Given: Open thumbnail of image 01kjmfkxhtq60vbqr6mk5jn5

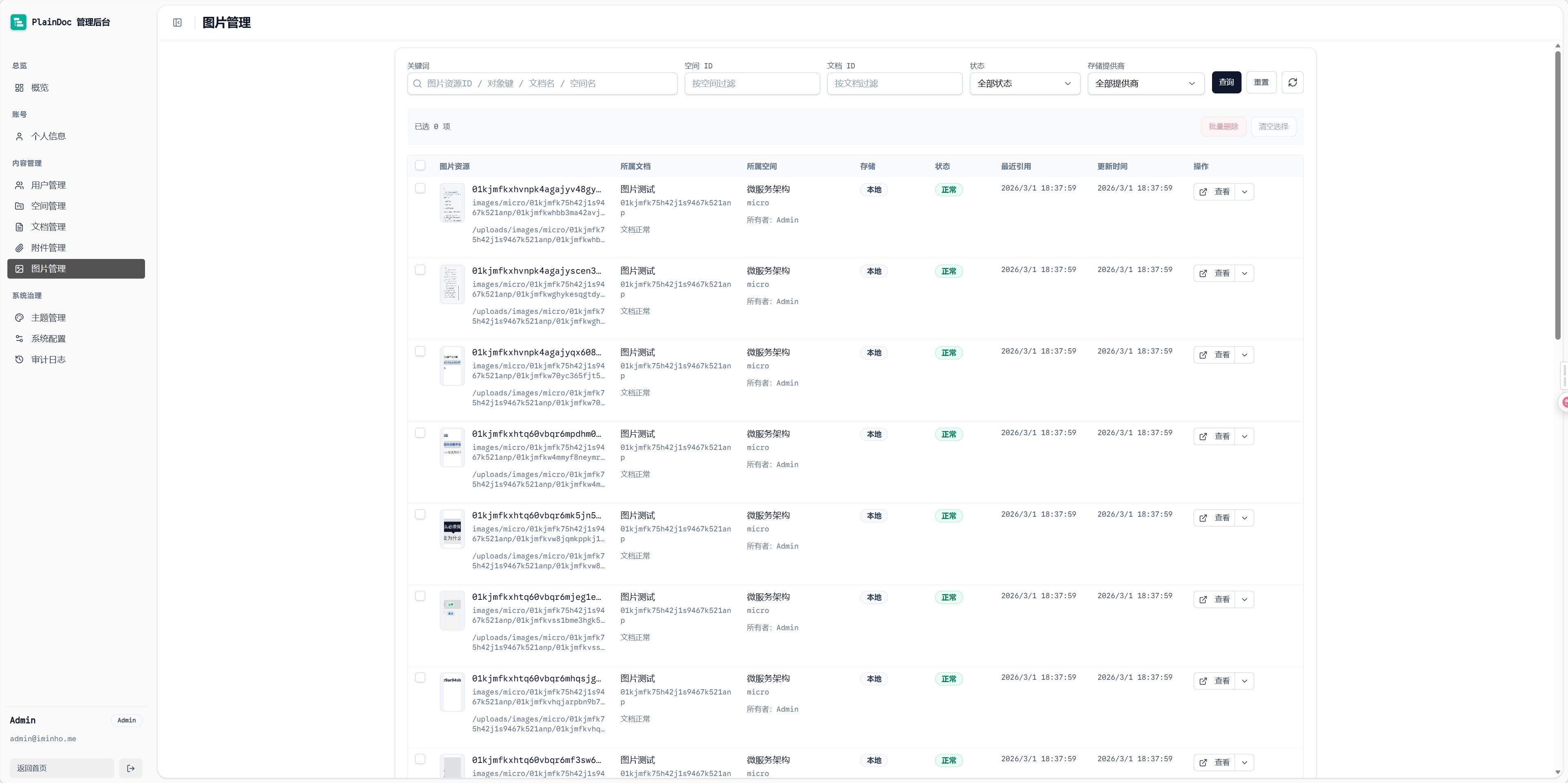Looking at the screenshot, I should point(452,529).
